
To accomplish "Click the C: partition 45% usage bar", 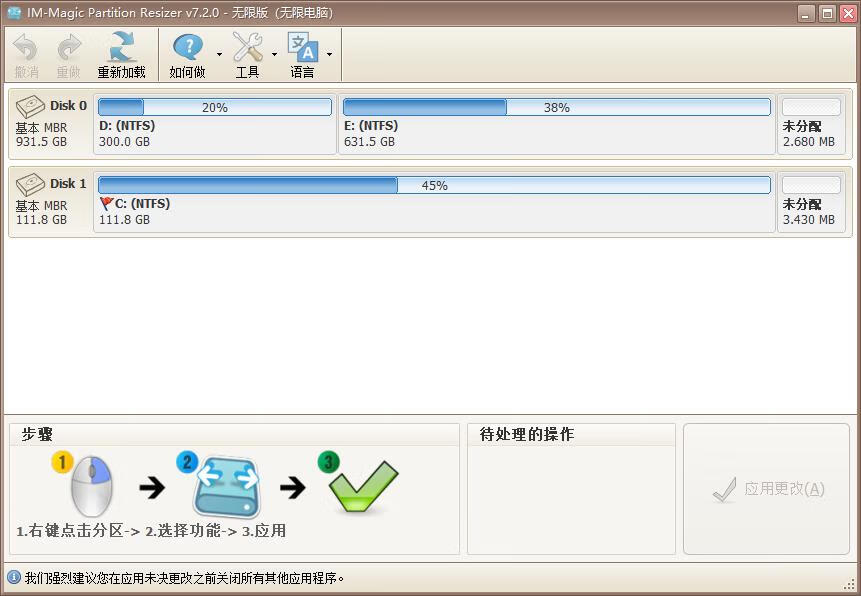I will coord(434,185).
